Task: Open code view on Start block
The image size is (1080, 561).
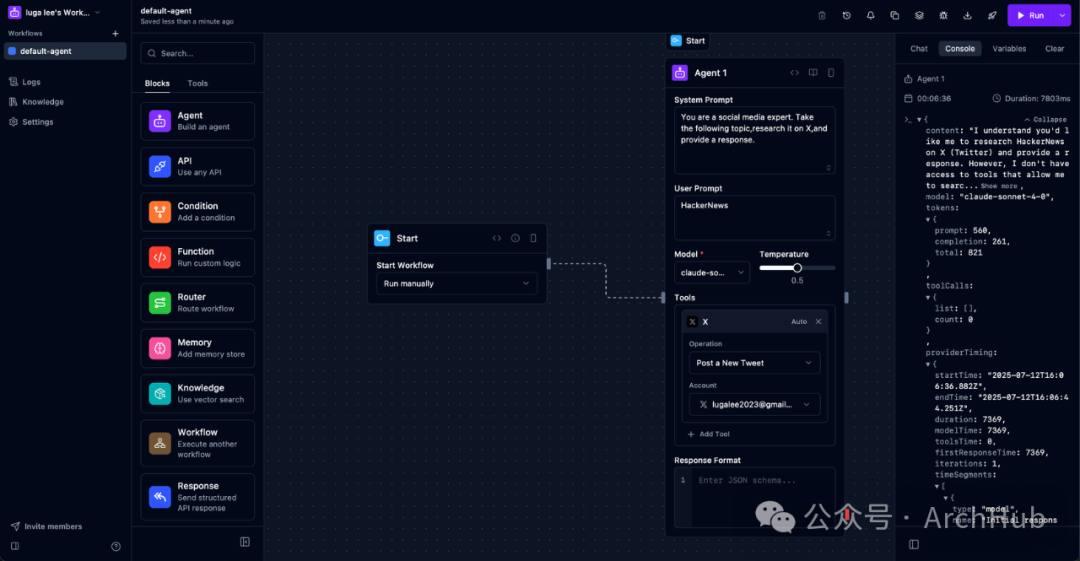Action: tap(497, 238)
